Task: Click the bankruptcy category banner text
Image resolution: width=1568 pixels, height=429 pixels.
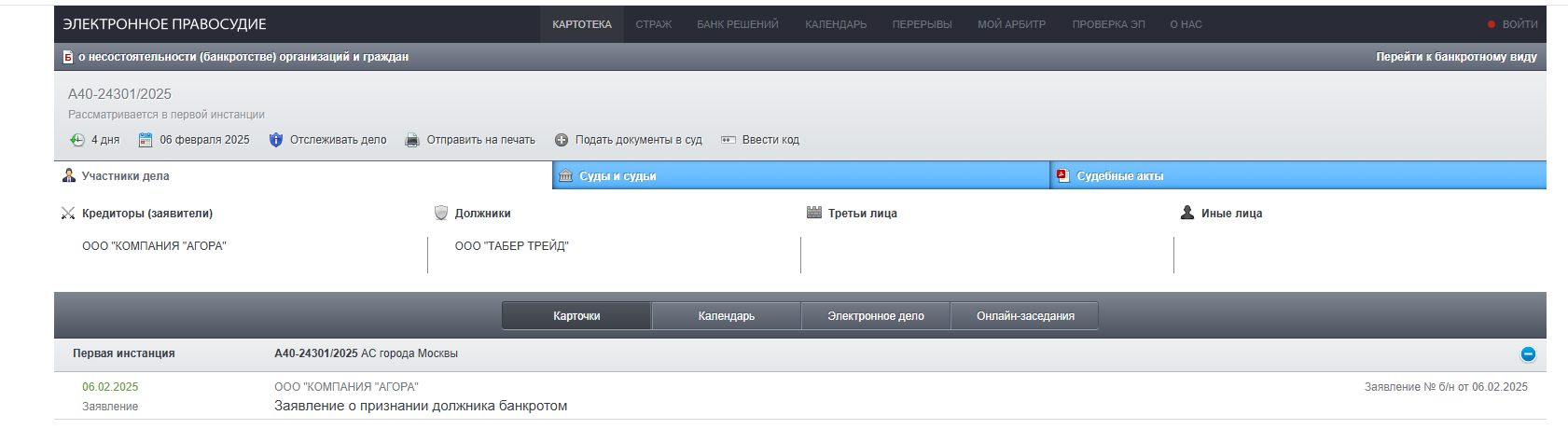Action: point(243,57)
